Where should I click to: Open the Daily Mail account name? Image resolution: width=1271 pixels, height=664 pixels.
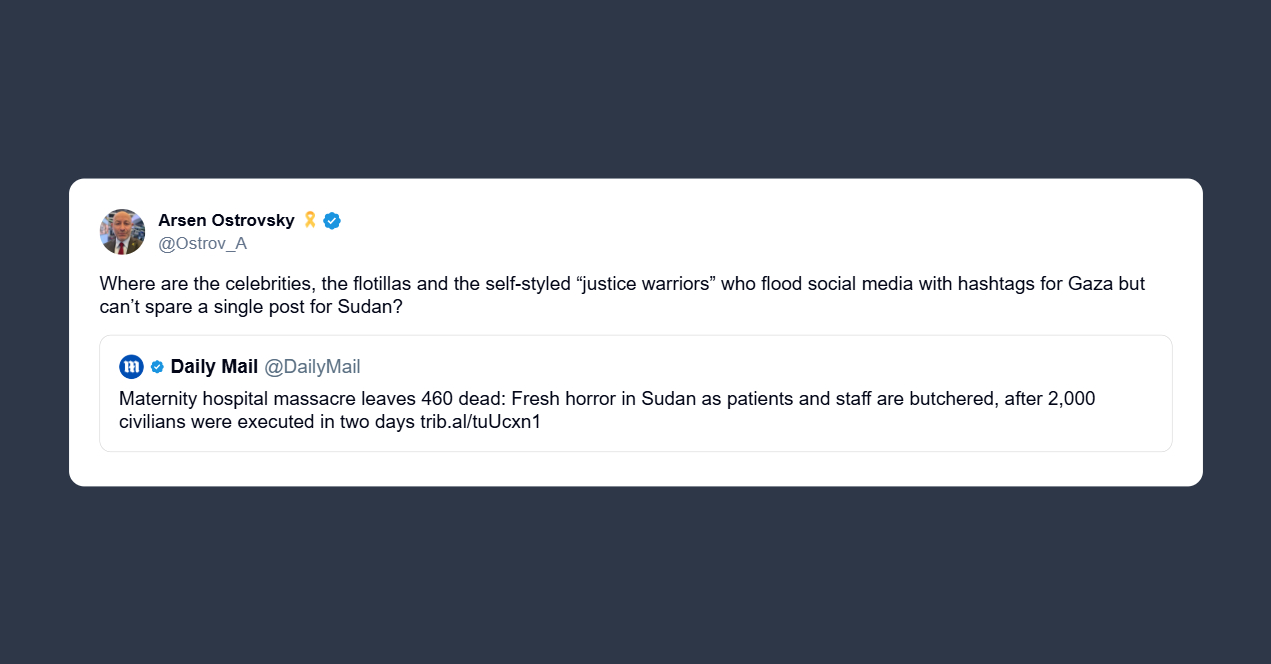[214, 367]
